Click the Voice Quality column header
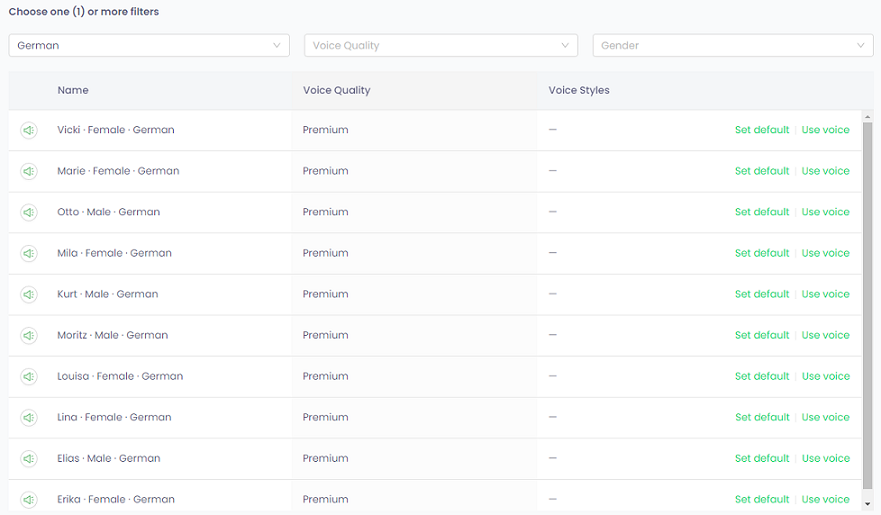Screen dimensions: 881x515 [337, 90]
